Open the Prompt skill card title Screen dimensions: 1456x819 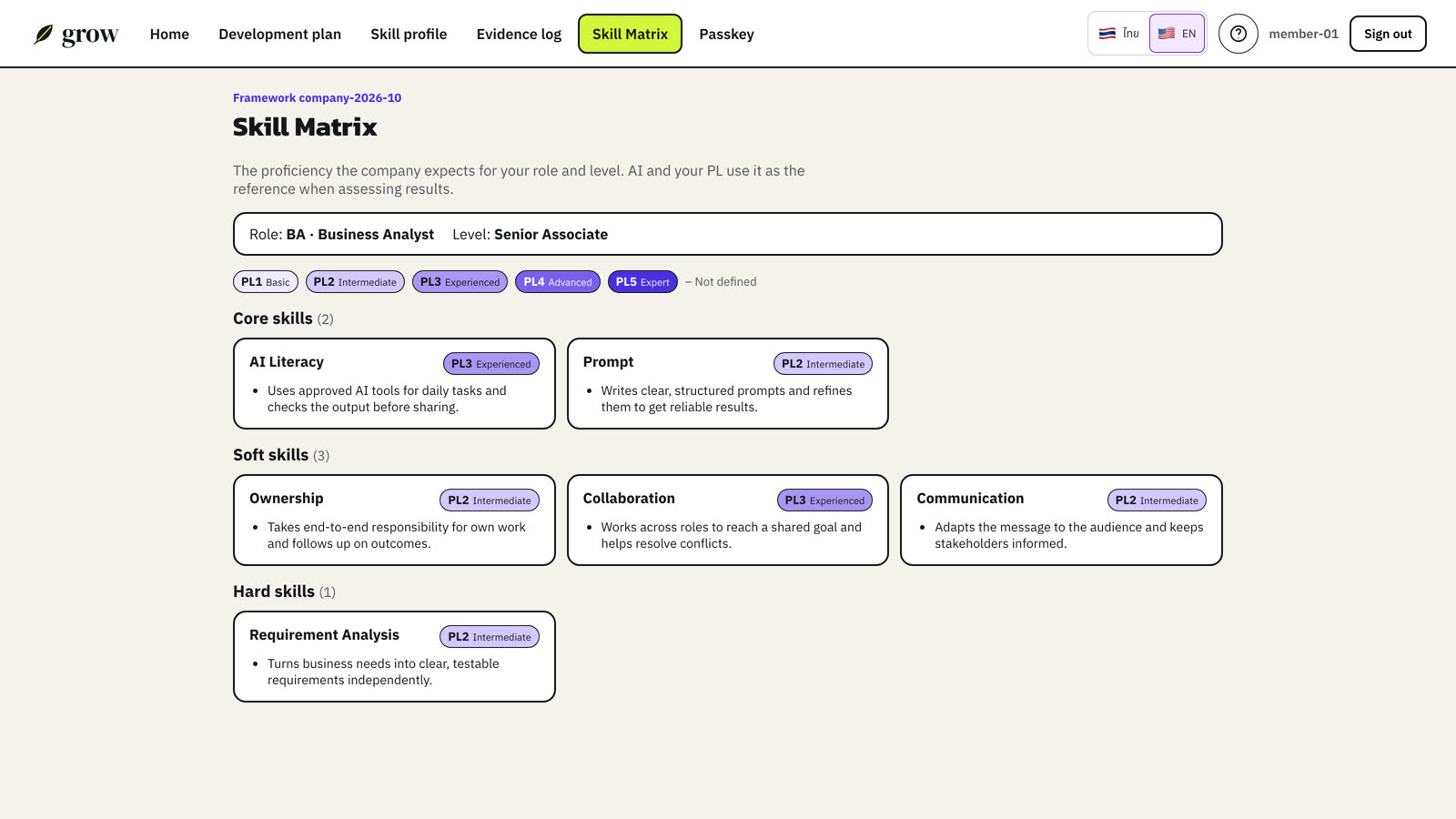click(x=608, y=361)
